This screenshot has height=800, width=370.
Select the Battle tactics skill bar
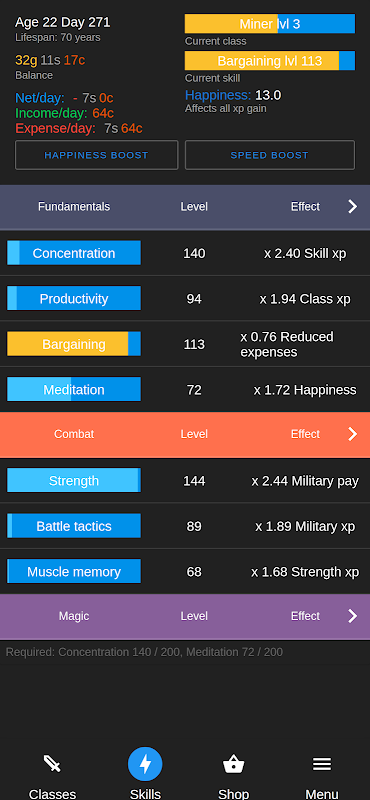point(74,526)
